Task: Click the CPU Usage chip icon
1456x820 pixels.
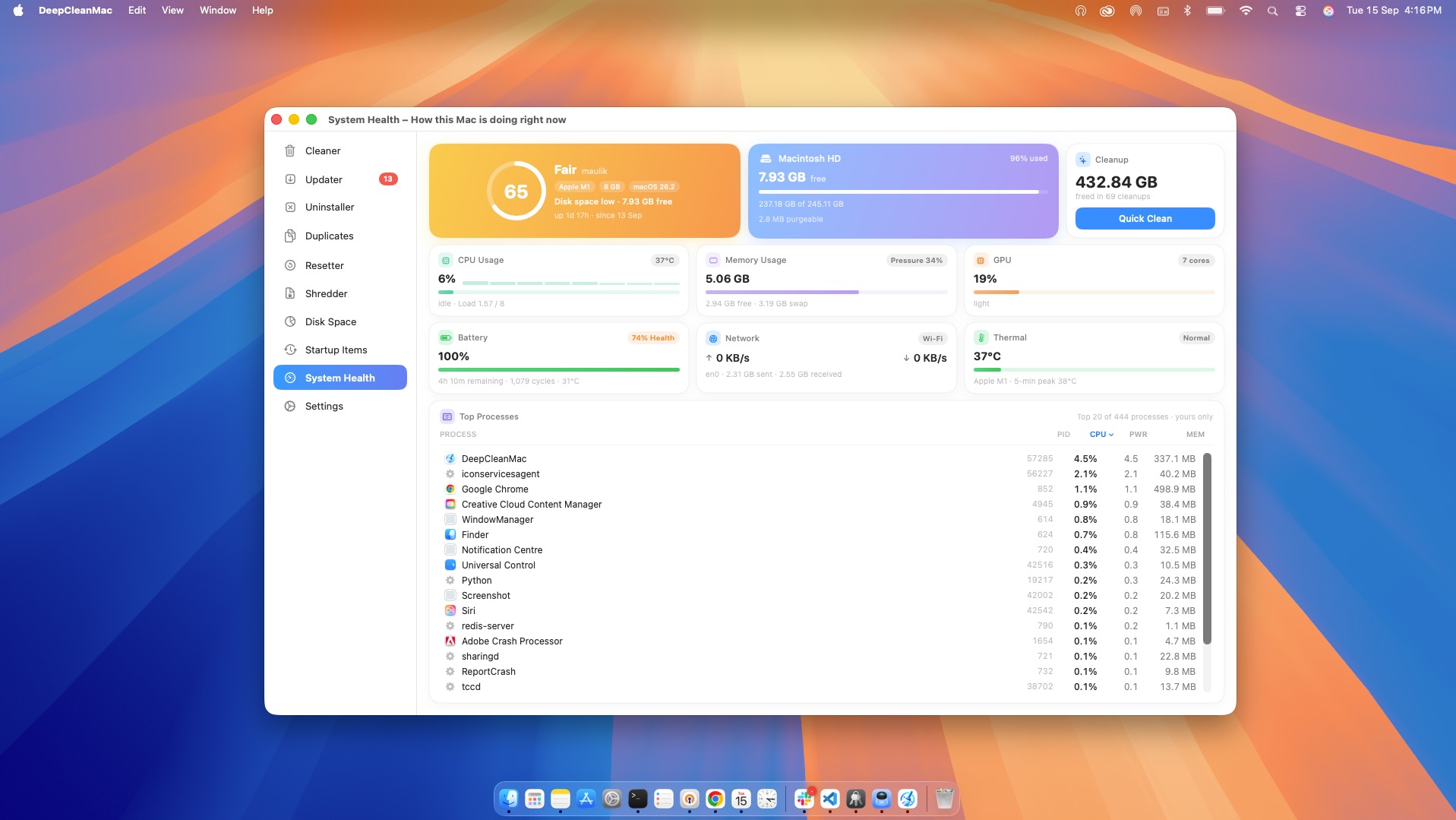Action: click(446, 260)
